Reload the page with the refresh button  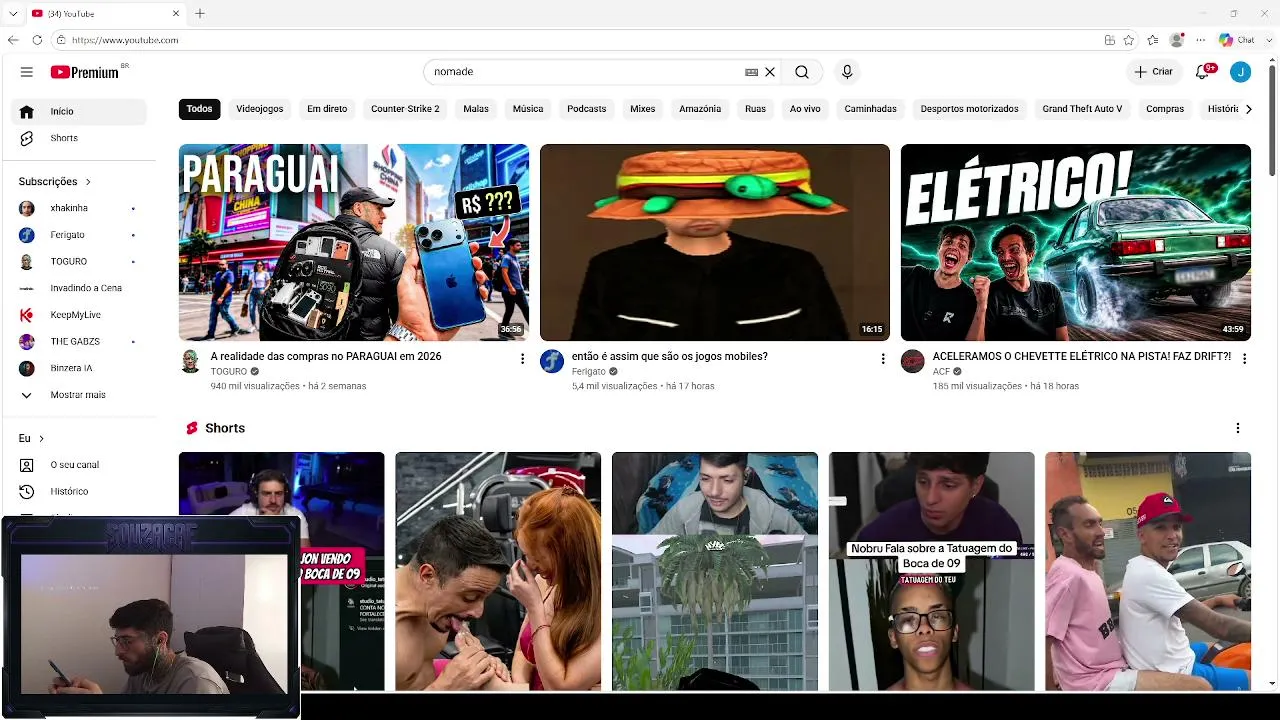(x=37, y=40)
